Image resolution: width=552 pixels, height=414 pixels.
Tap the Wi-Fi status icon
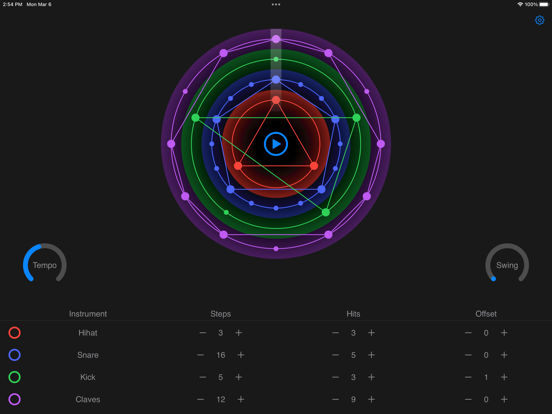click(520, 4)
